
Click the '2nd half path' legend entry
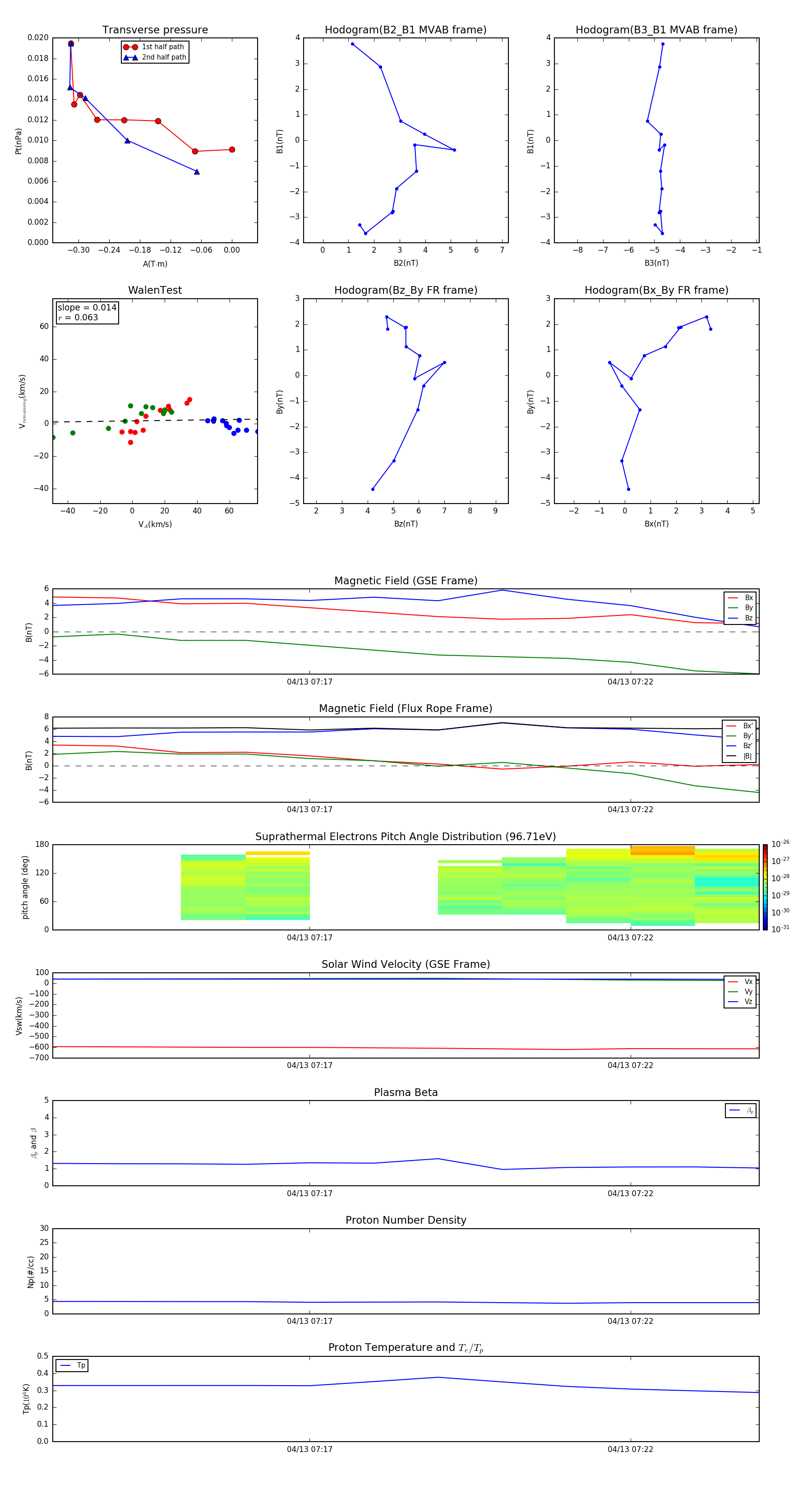(x=155, y=57)
